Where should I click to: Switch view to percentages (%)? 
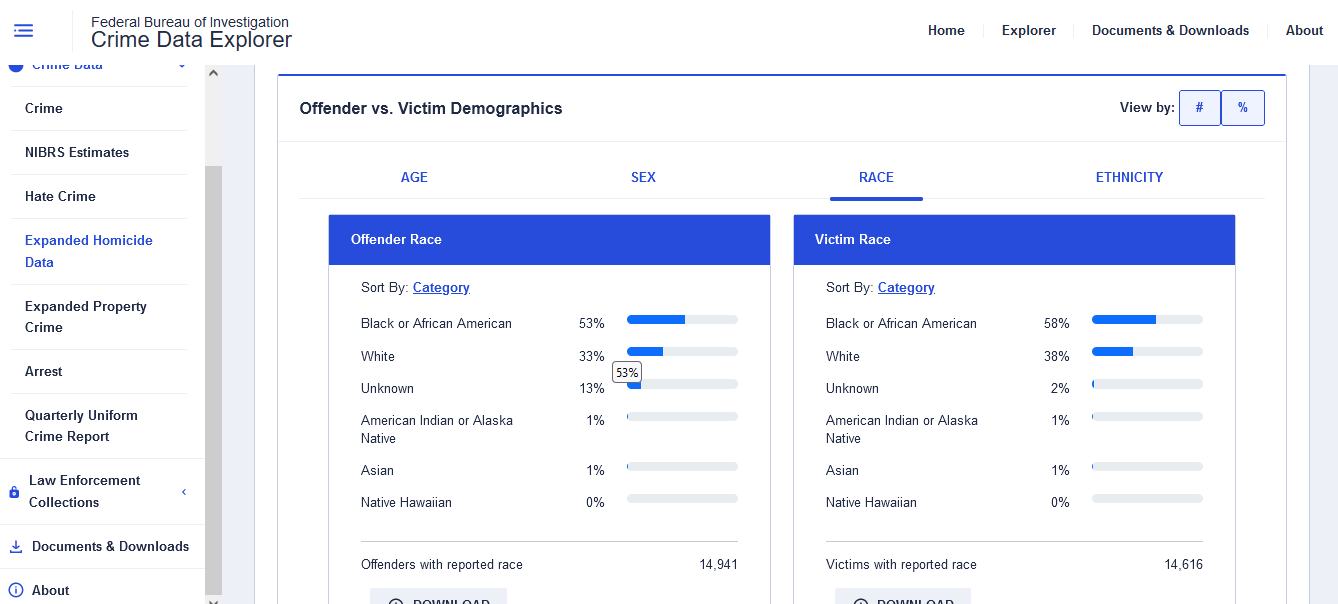click(1242, 108)
